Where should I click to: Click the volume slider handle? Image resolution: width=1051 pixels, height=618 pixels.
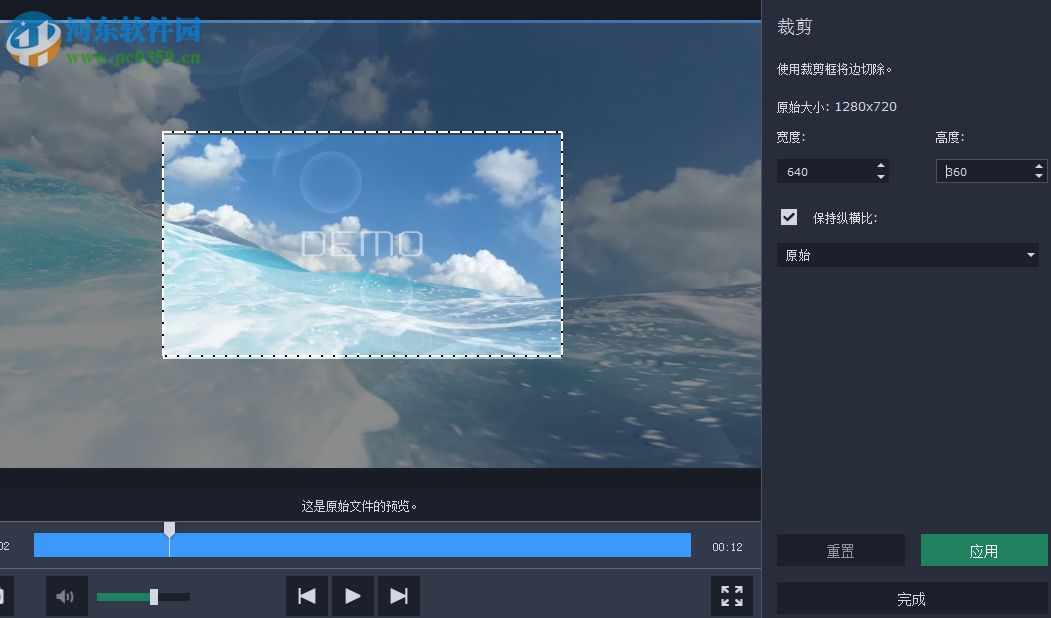coord(154,596)
